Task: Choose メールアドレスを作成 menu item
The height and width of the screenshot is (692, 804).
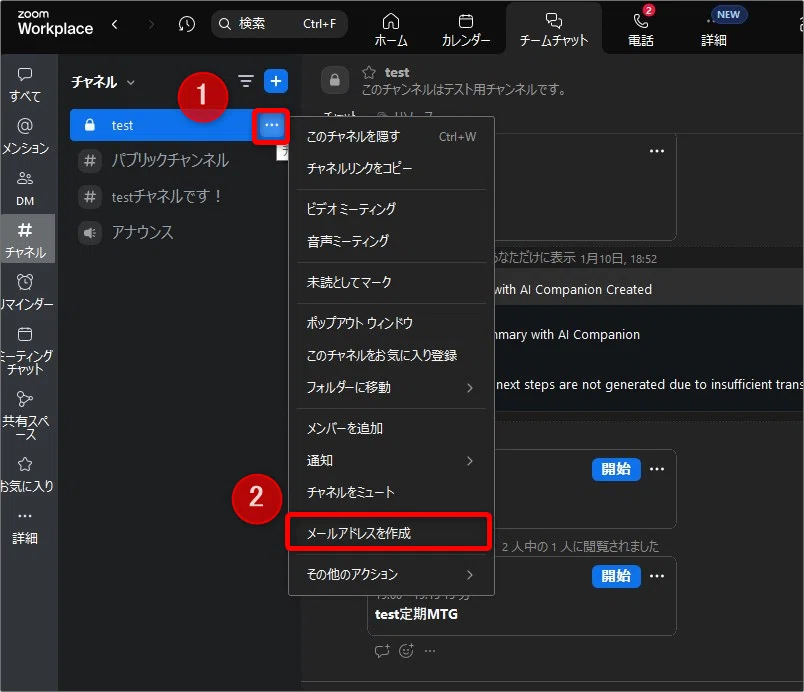Action: click(x=389, y=534)
